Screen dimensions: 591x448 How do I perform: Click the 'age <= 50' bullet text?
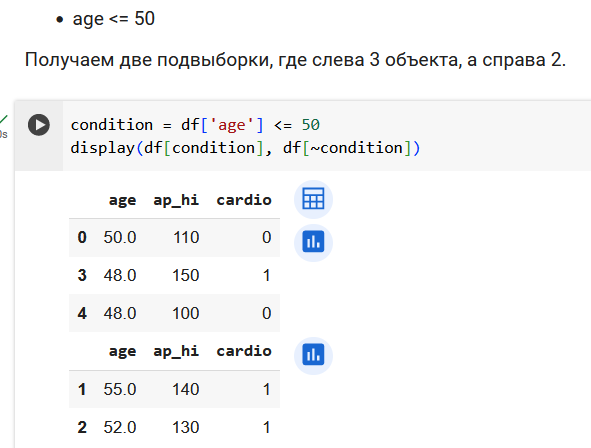coord(113,19)
